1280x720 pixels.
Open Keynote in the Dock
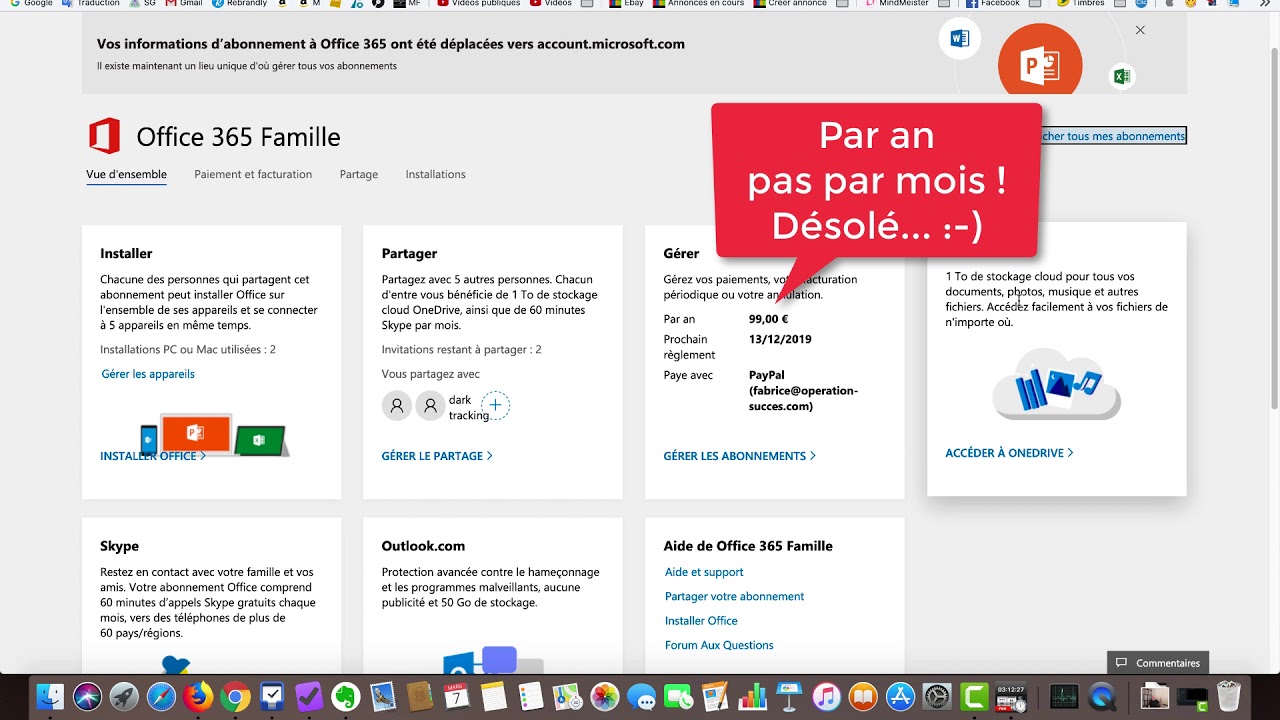[x=789, y=697]
